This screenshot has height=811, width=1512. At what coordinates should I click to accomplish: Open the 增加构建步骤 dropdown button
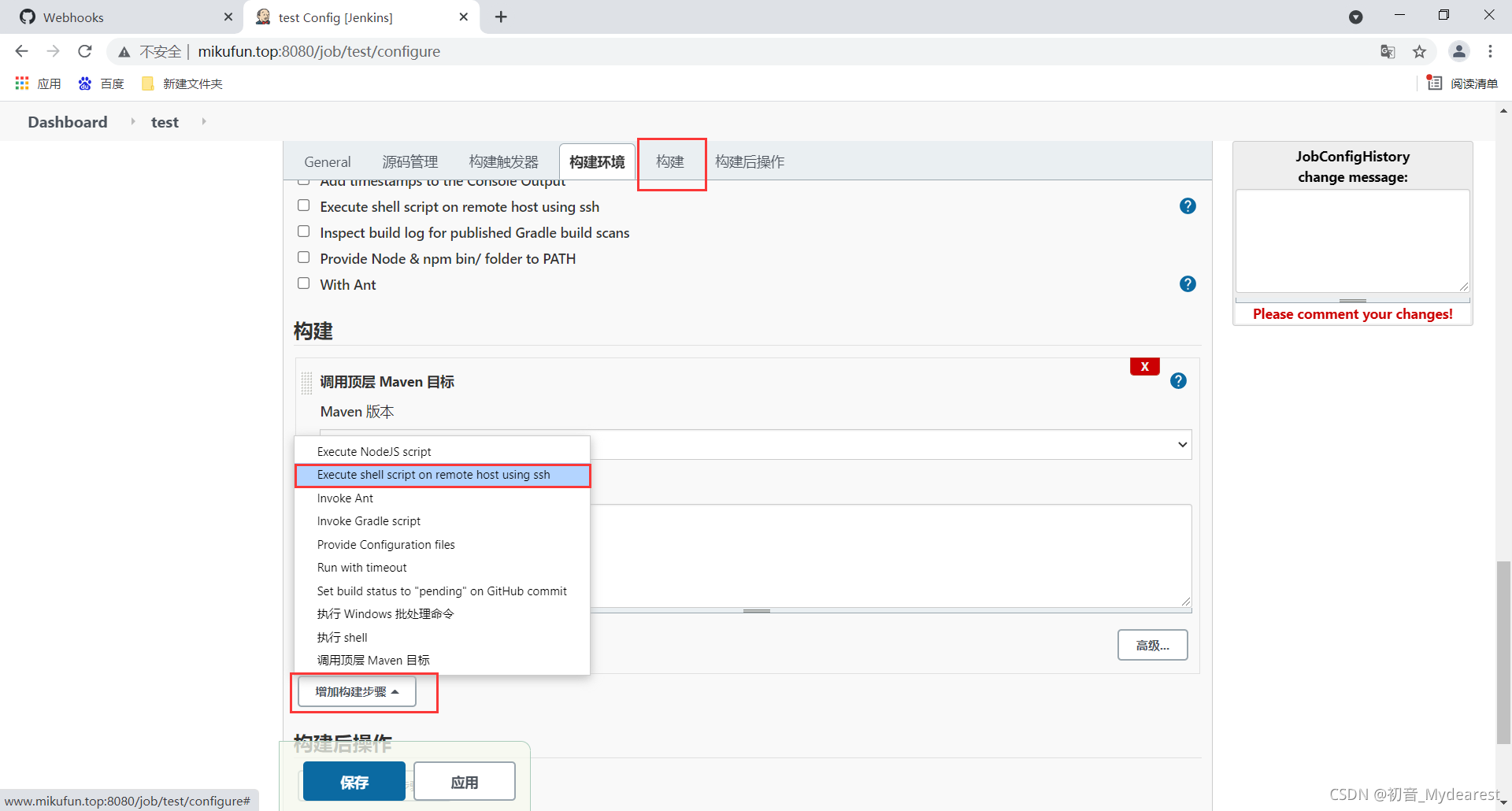(x=357, y=692)
